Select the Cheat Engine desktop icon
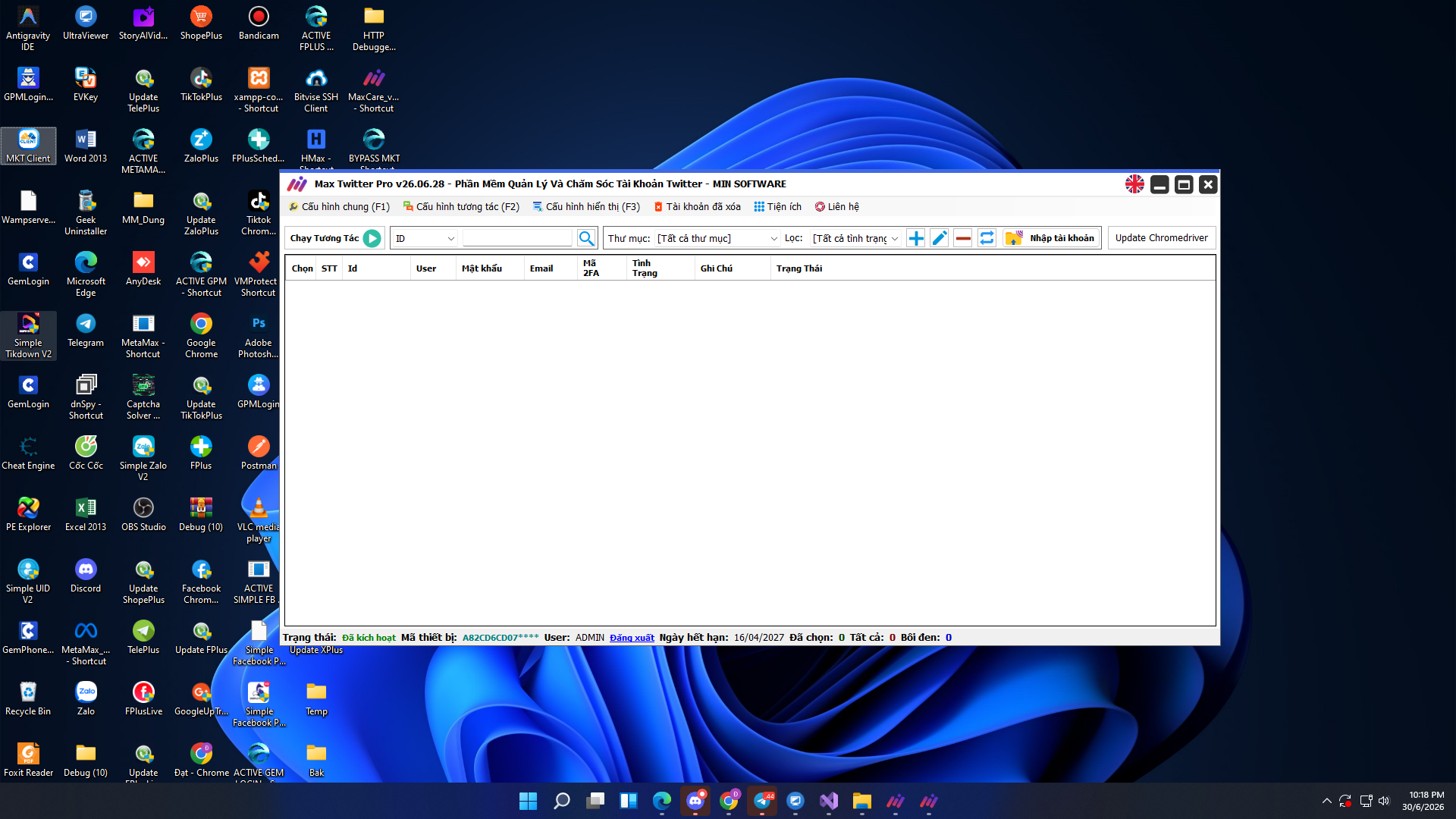This screenshot has height=819, width=1456. (28, 453)
